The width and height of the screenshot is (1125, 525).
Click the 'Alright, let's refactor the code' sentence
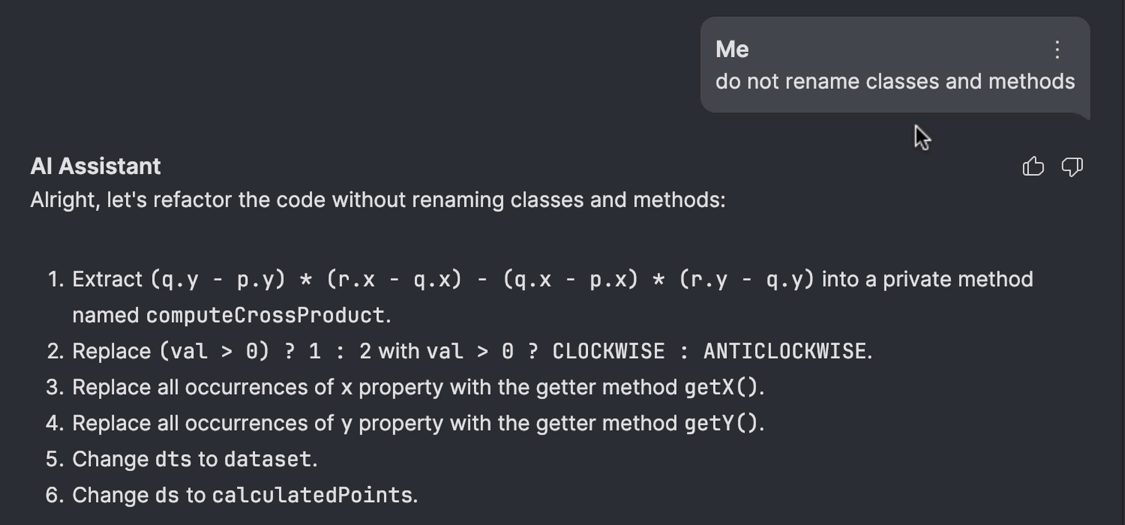[377, 200]
